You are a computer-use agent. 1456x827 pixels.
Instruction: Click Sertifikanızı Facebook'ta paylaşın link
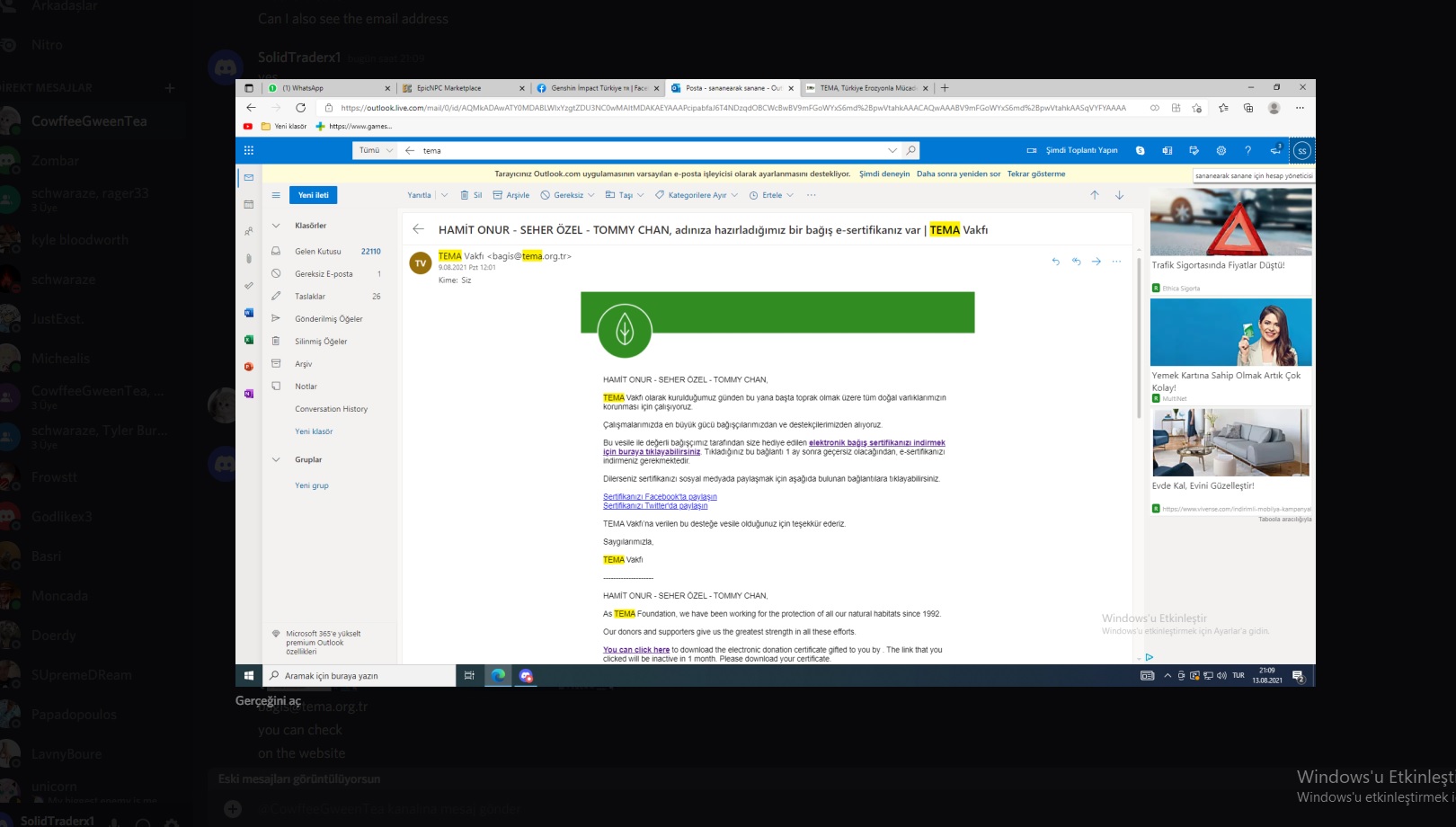[660, 497]
